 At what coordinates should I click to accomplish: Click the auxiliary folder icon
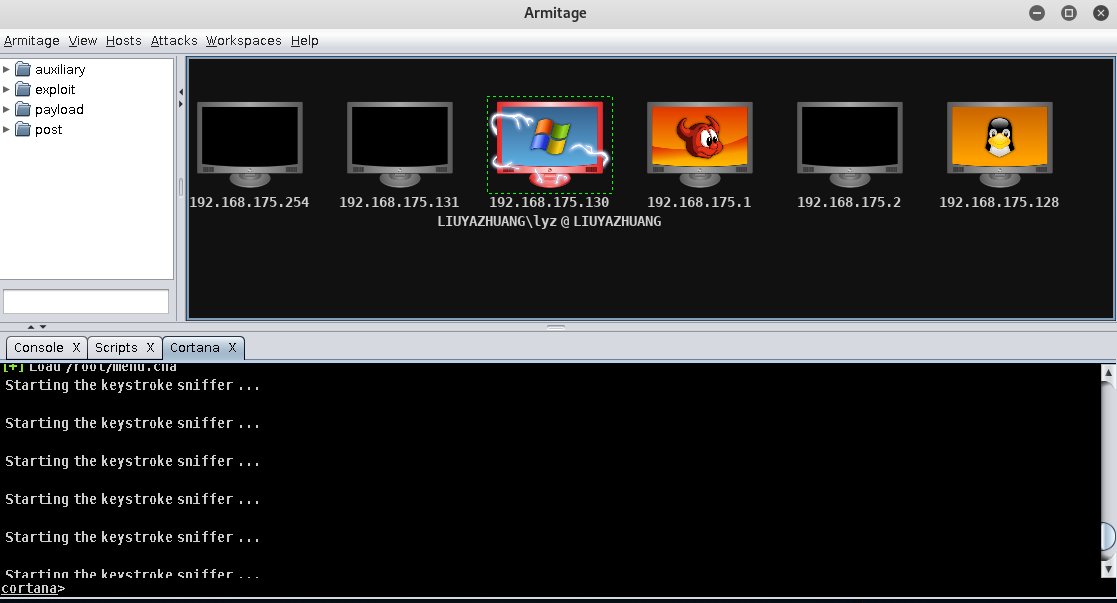(x=24, y=69)
